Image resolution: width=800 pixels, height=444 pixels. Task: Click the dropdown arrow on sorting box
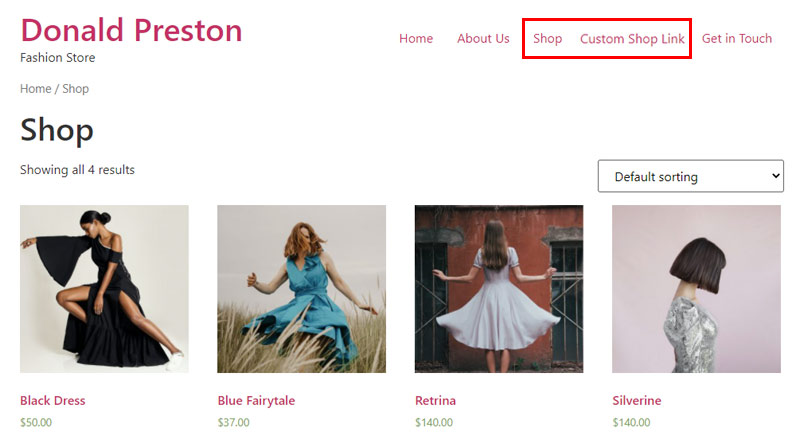pos(776,176)
